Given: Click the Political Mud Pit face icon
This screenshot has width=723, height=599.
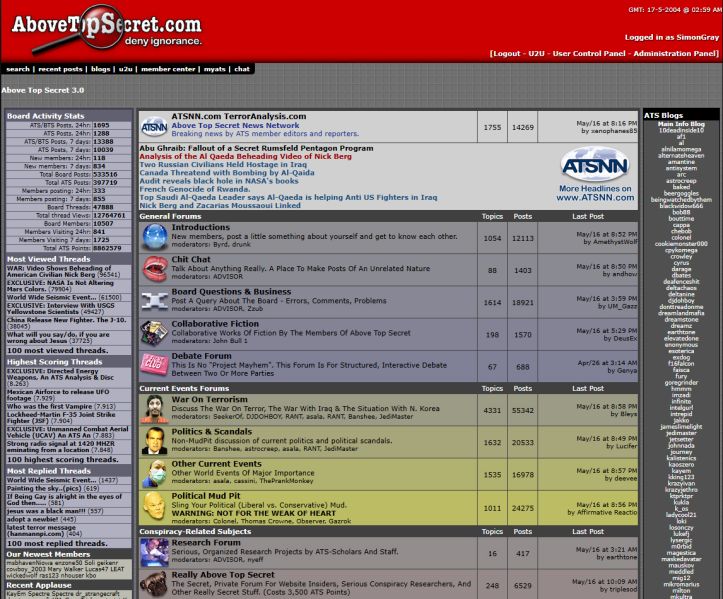Looking at the screenshot, I should [x=155, y=506].
